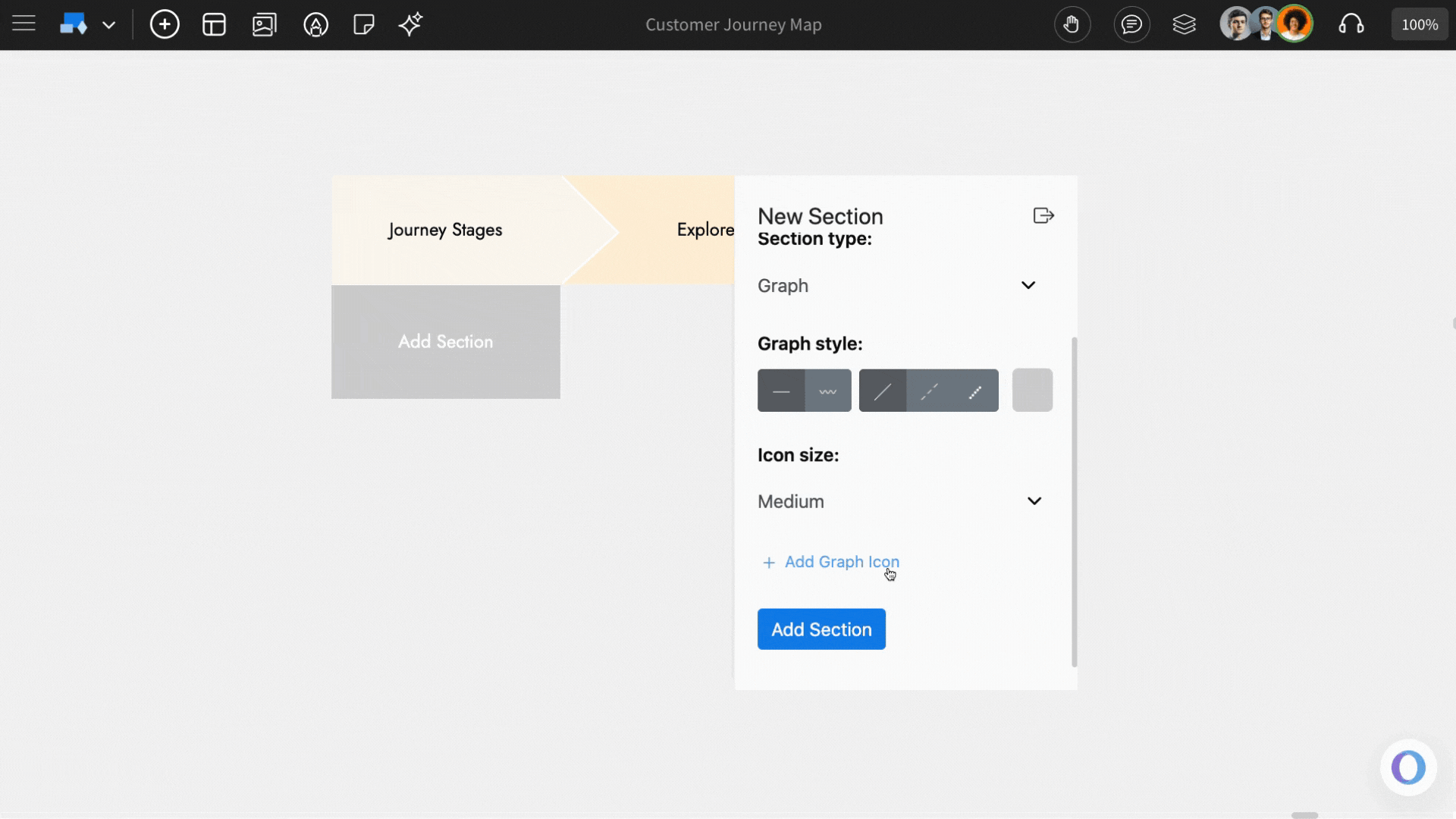Viewport: 1456px width, 819px height.
Task: Open the layers panel
Action: (1185, 24)
